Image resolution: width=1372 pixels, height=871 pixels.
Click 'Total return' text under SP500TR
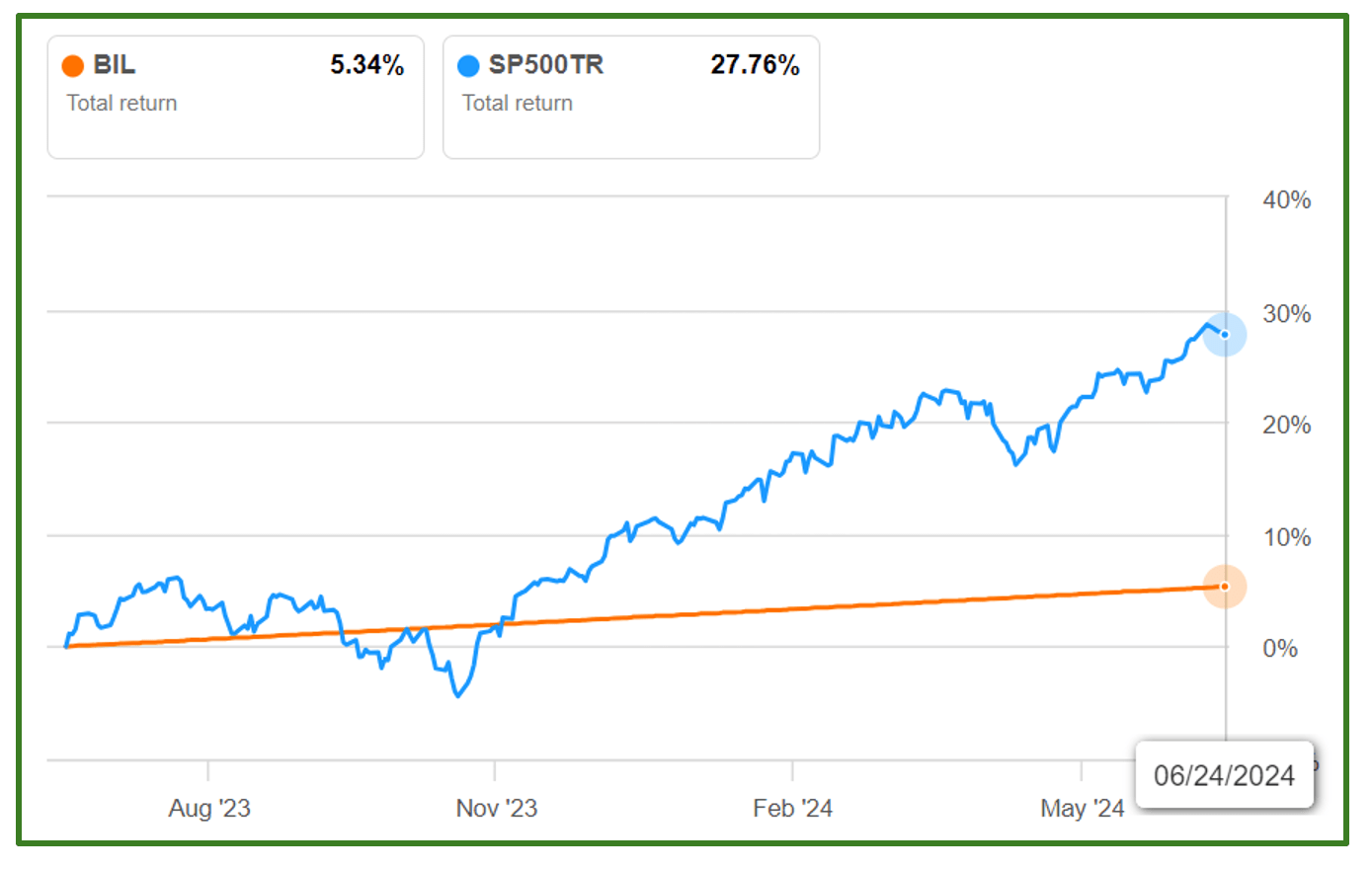518,103
